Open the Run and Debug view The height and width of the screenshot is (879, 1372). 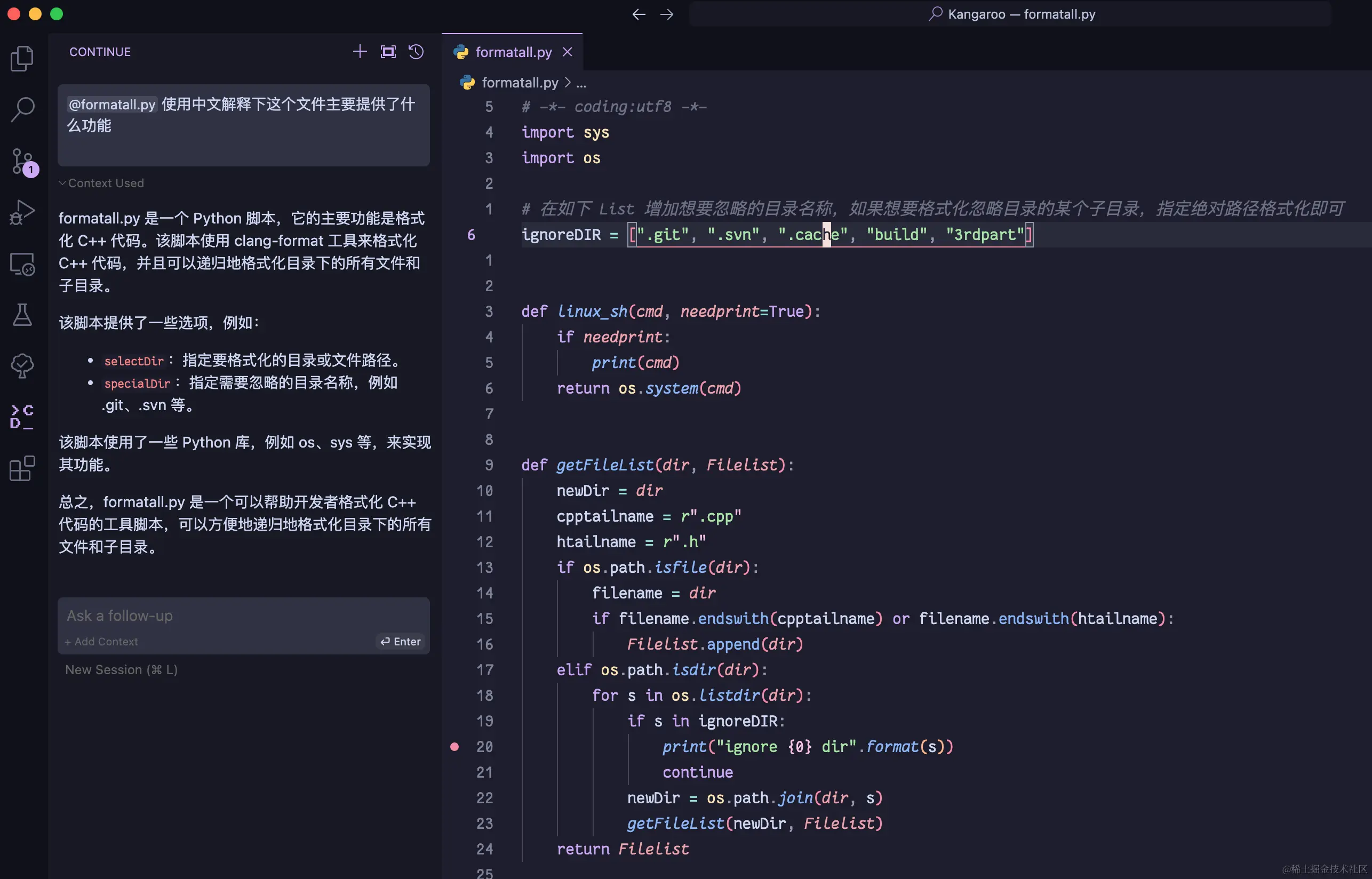tap(22, 212)
